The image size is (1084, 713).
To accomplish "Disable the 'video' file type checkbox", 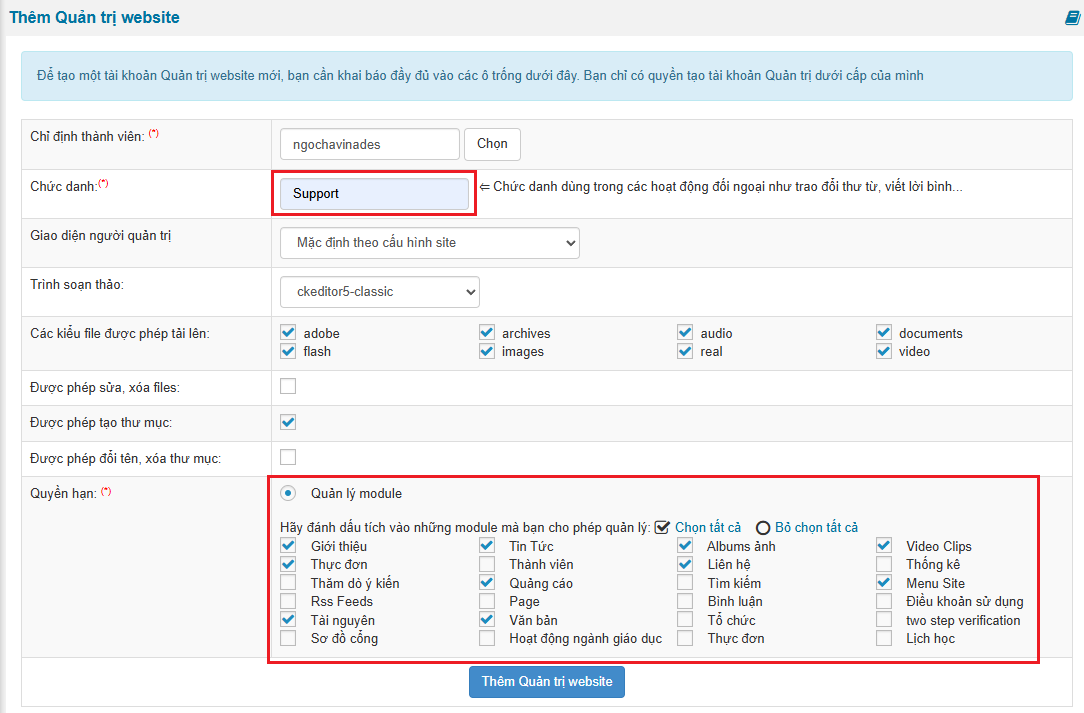I will coord(883,351).
